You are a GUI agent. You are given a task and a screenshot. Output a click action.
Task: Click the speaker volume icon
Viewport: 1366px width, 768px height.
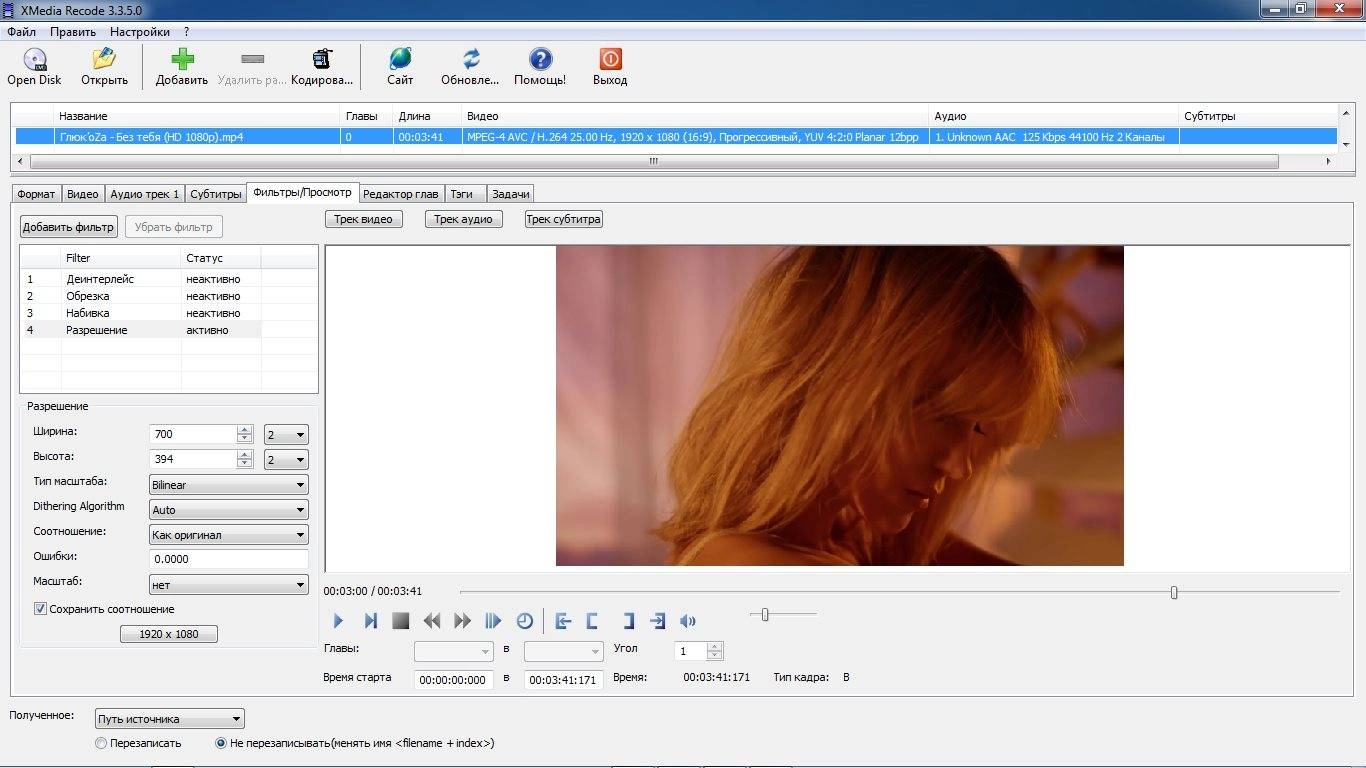pos(687,621)
